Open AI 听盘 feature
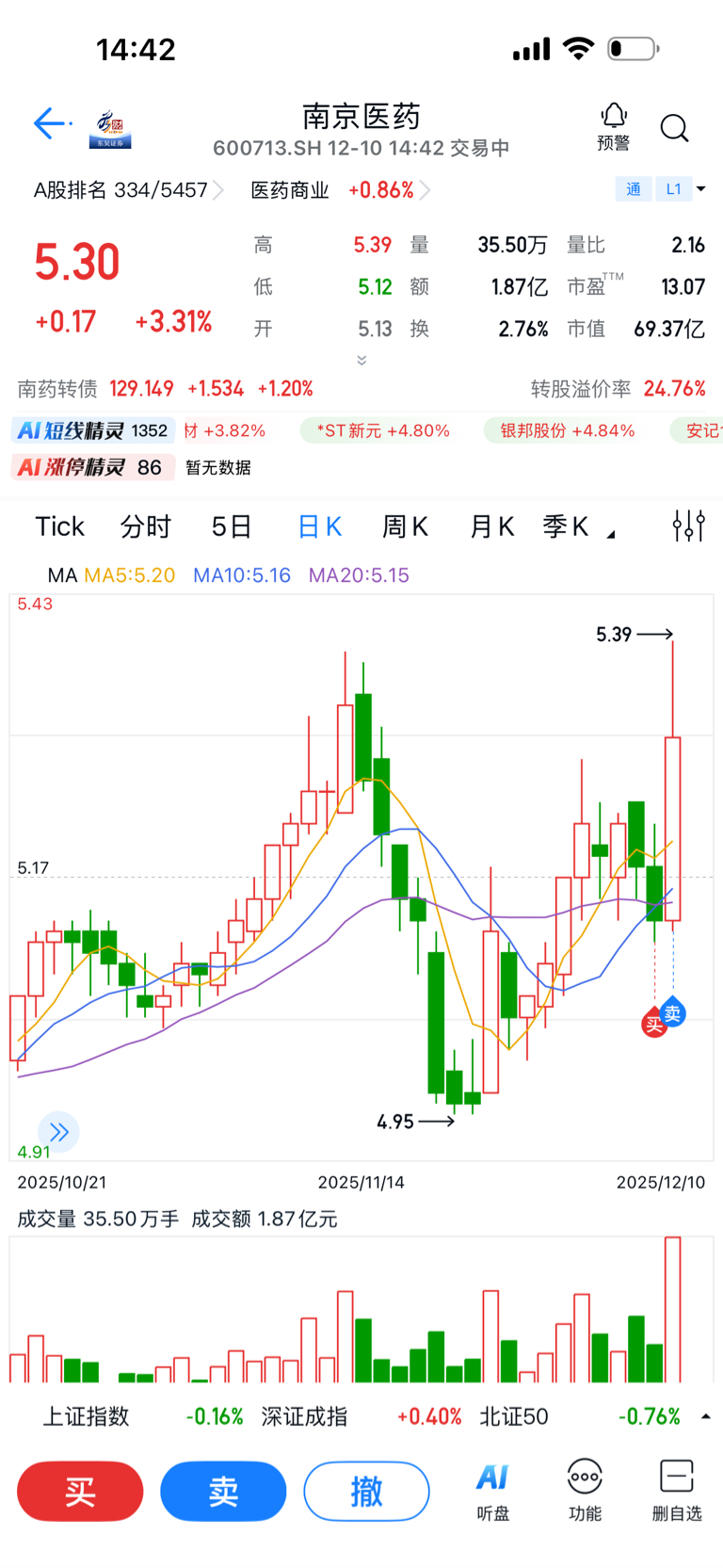The image size is (723, 1568). click(493, 1492)
